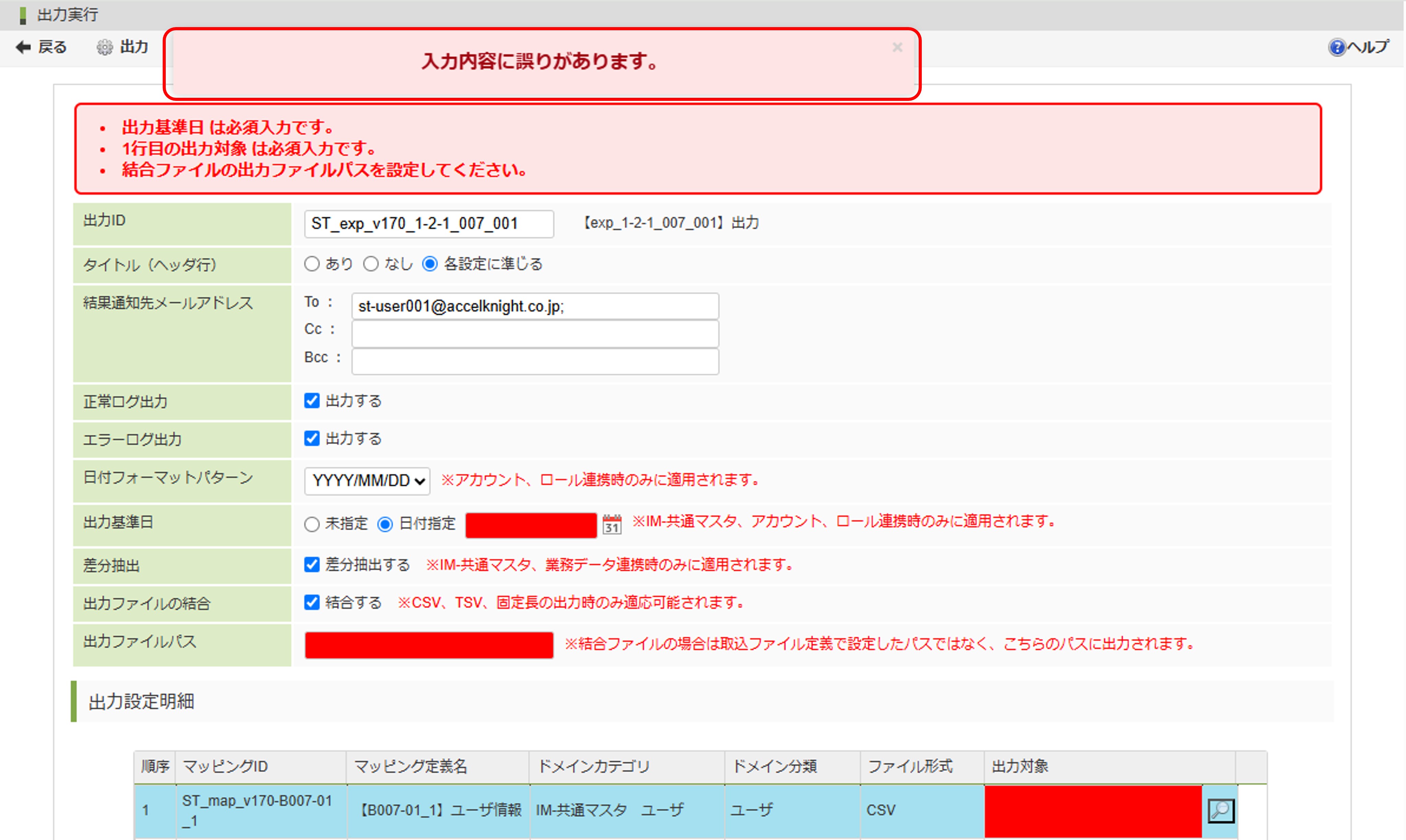Select the あり title radio button
Screen dimensions: 1406x840
tap(312, 264)
